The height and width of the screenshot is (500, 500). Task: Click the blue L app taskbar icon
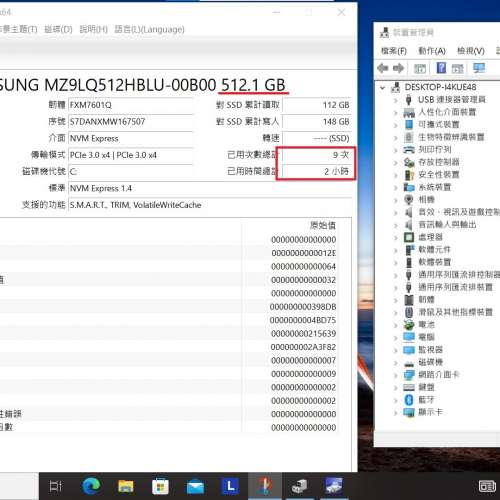point(230,486)
